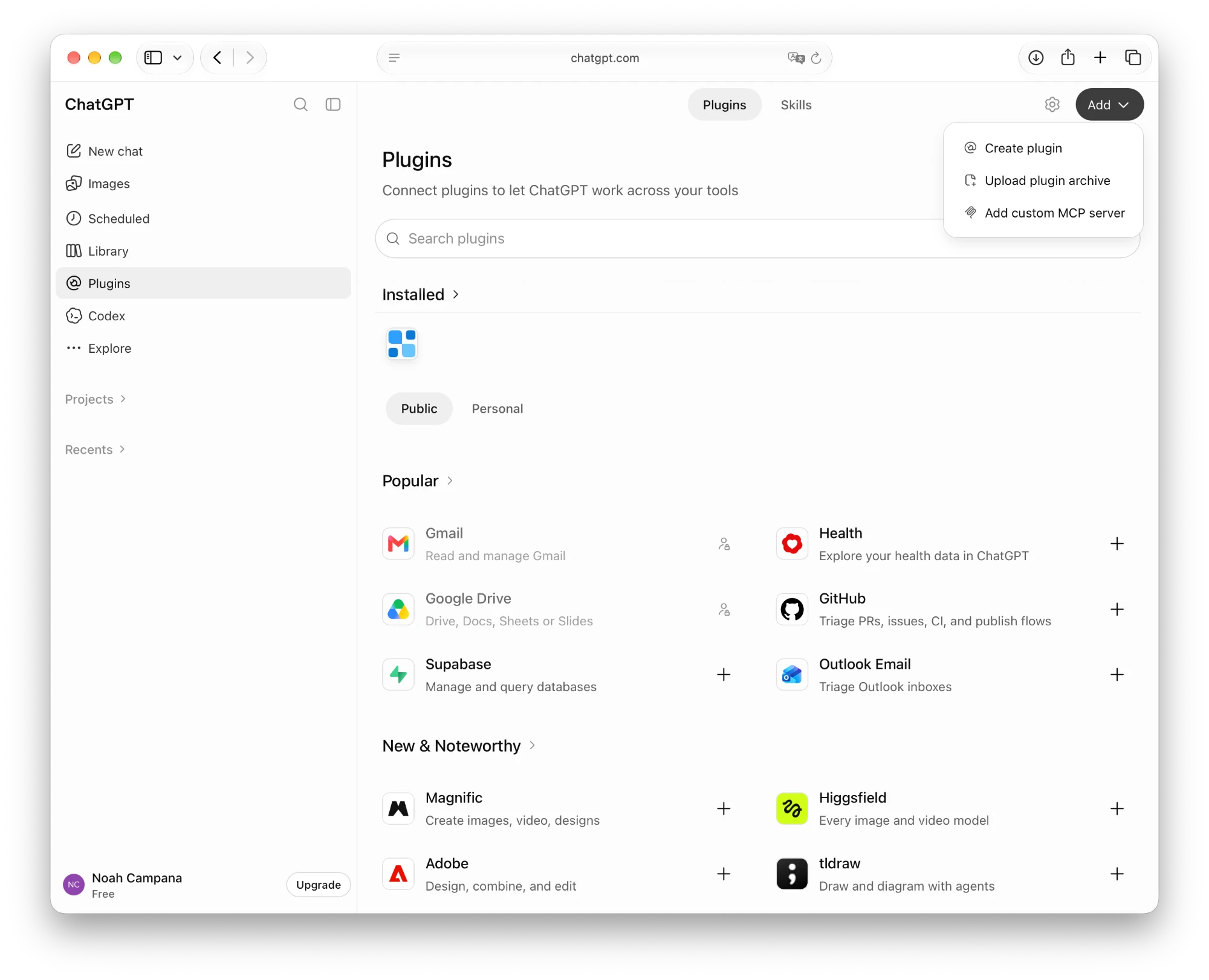The height and width of the screenshot is (980, 1209).
Task: Expand the New & Noteworthy section chevron
Action: [532, 746]
